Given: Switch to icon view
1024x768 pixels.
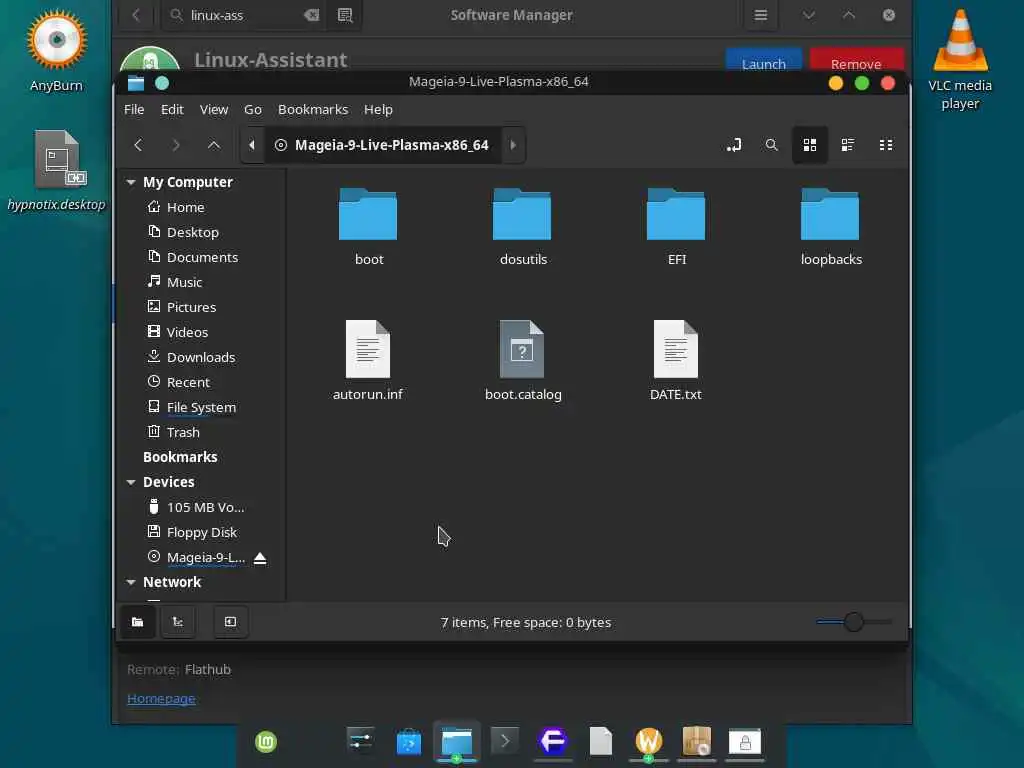Looking at the screenshot, I should 810,145.
